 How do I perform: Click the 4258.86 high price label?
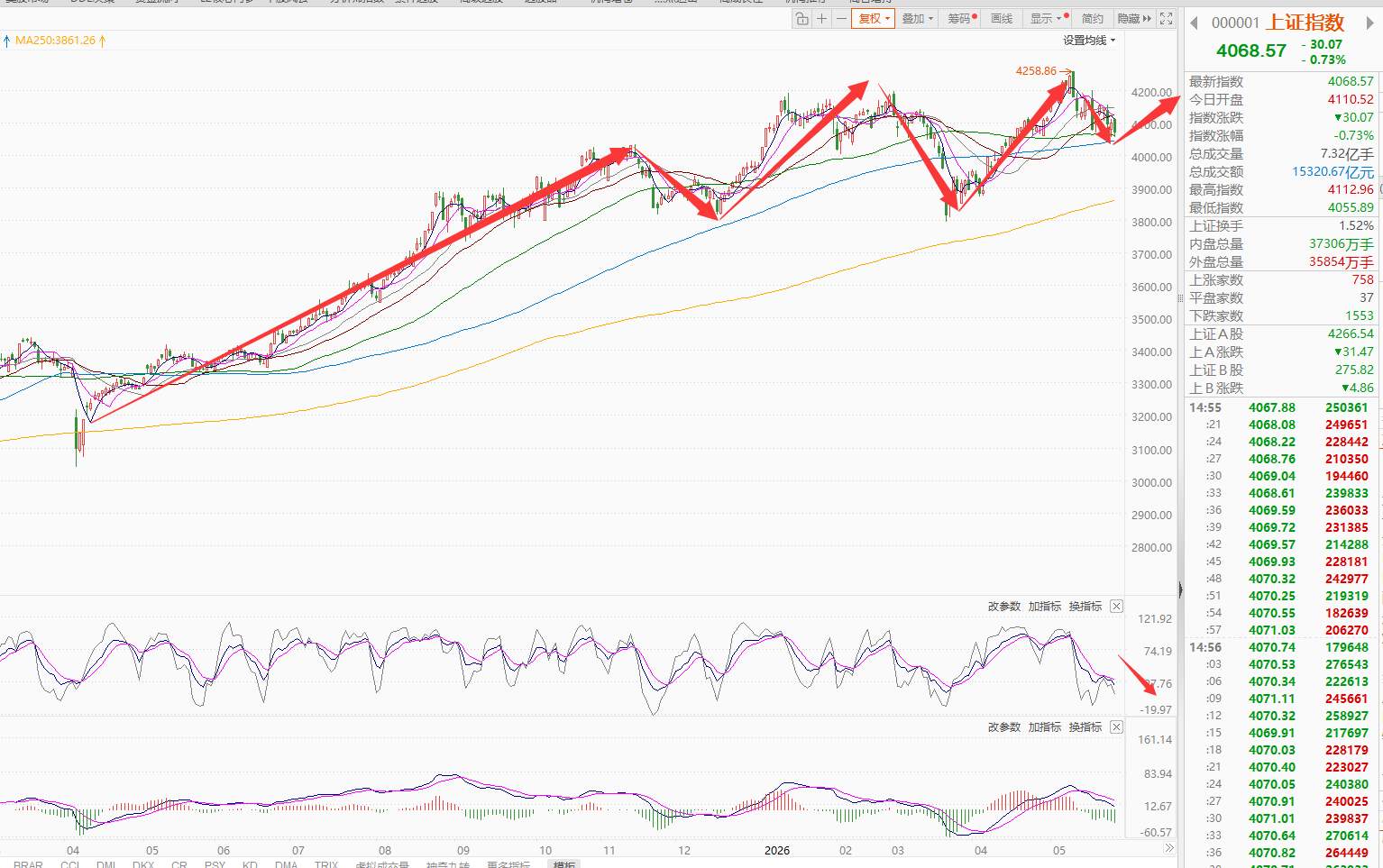click(1036, 70)
